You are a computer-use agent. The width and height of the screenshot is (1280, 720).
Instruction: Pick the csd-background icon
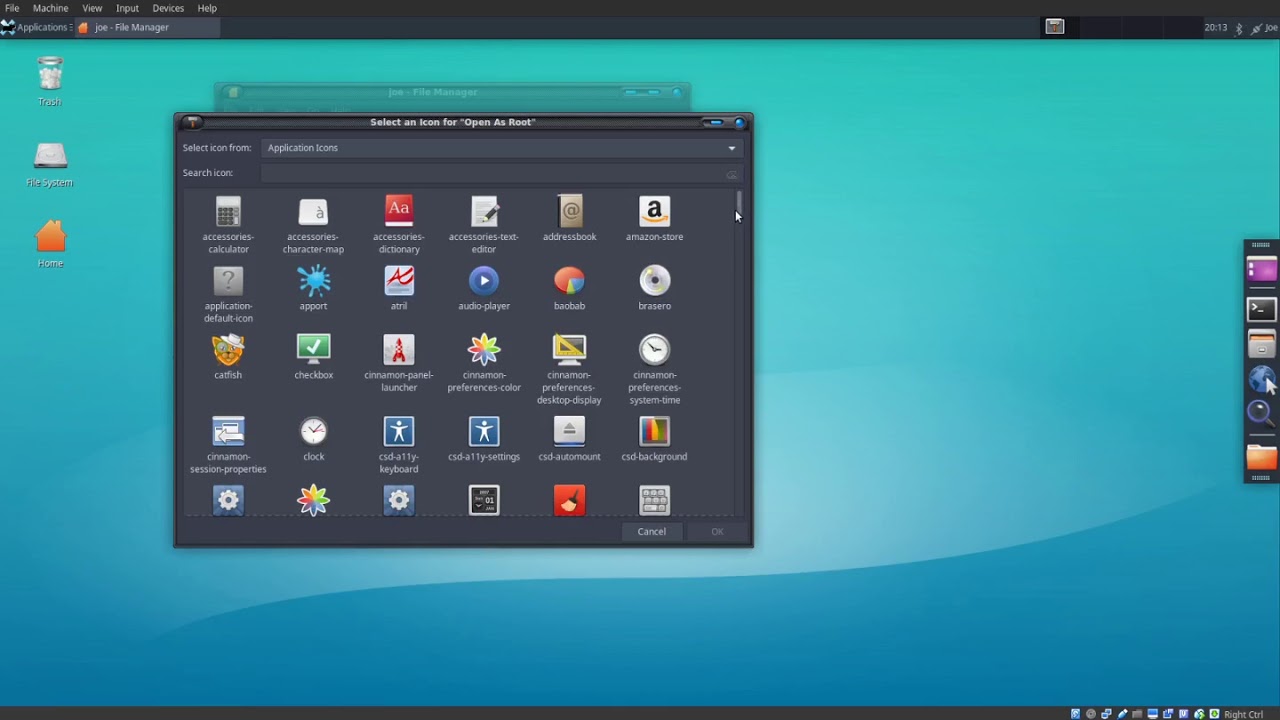tap(654, 431)
